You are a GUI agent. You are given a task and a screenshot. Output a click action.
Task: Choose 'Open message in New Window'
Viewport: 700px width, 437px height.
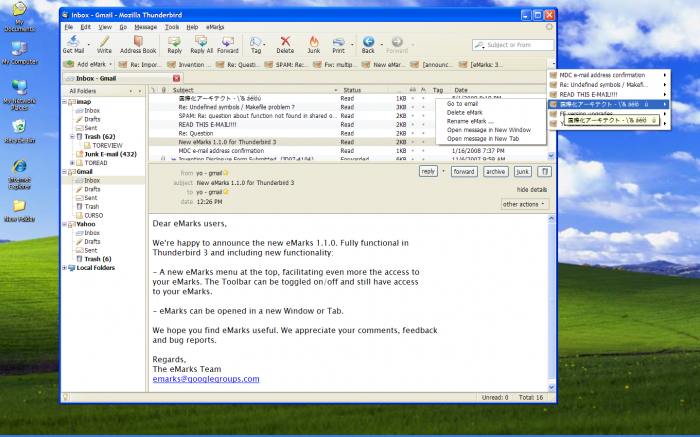pyautogui.click(x=489, y=130)
